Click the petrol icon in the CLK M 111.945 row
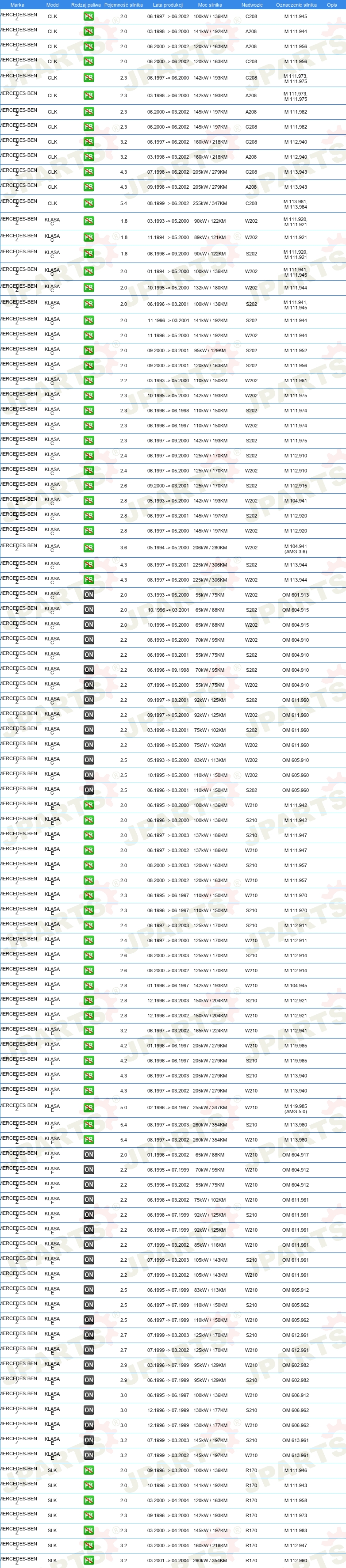Screen dimensions: 346x1568 click(x=89, y=16)
